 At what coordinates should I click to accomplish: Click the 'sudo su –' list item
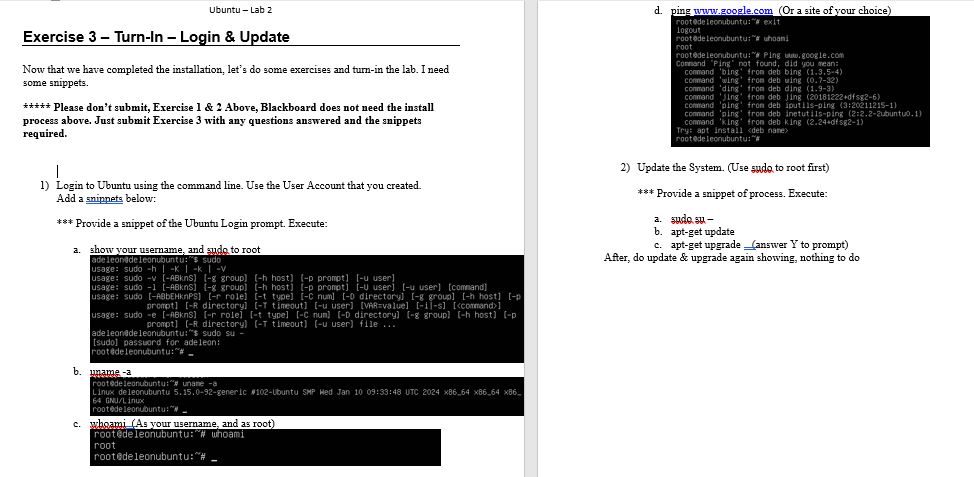692,219
